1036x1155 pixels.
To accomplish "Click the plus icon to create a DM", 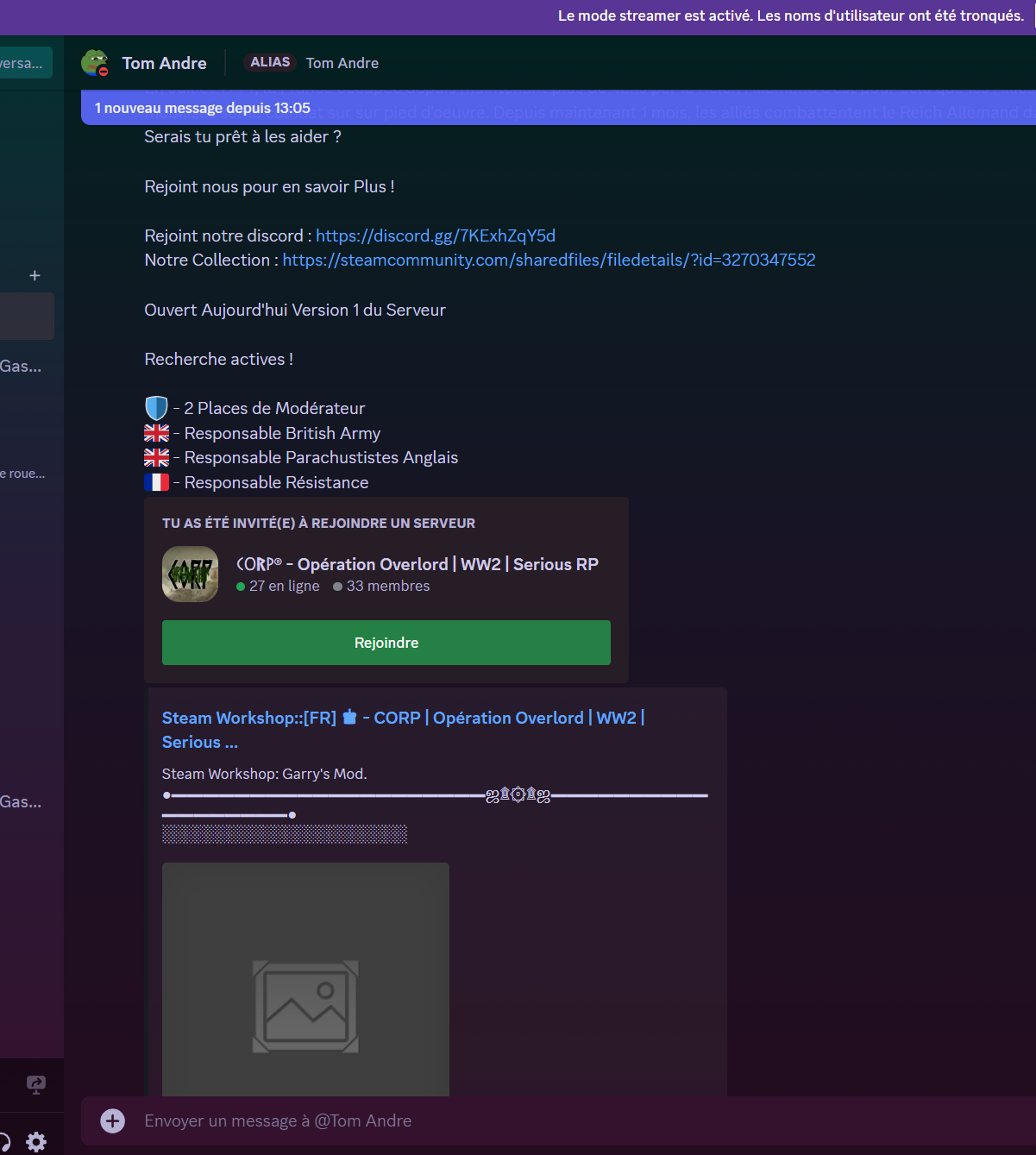I will tap(35, 275).
